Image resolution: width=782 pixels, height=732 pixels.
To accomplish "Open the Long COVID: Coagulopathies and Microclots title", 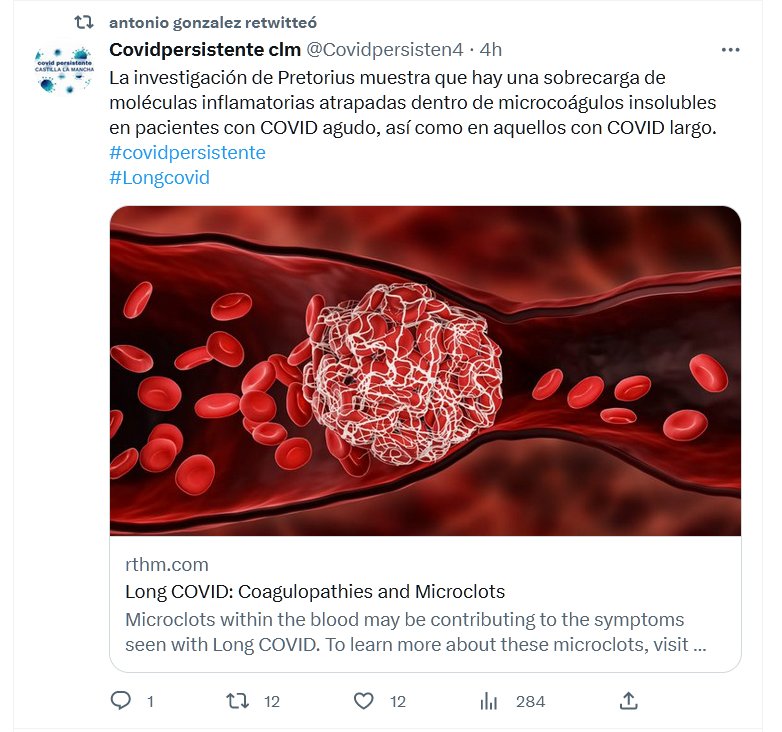I will tap(315, 591).
